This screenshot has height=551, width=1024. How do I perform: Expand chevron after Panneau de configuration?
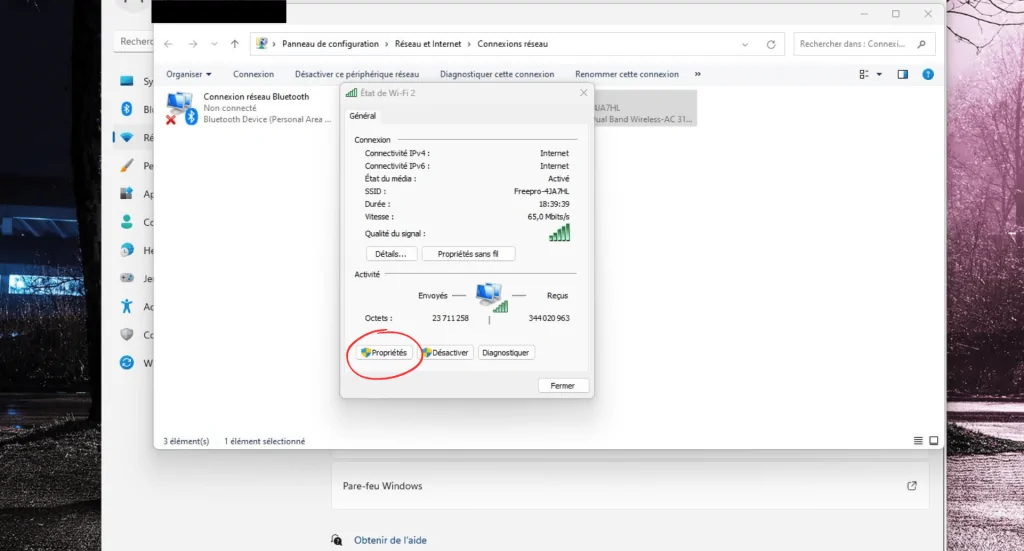point(387,44)
